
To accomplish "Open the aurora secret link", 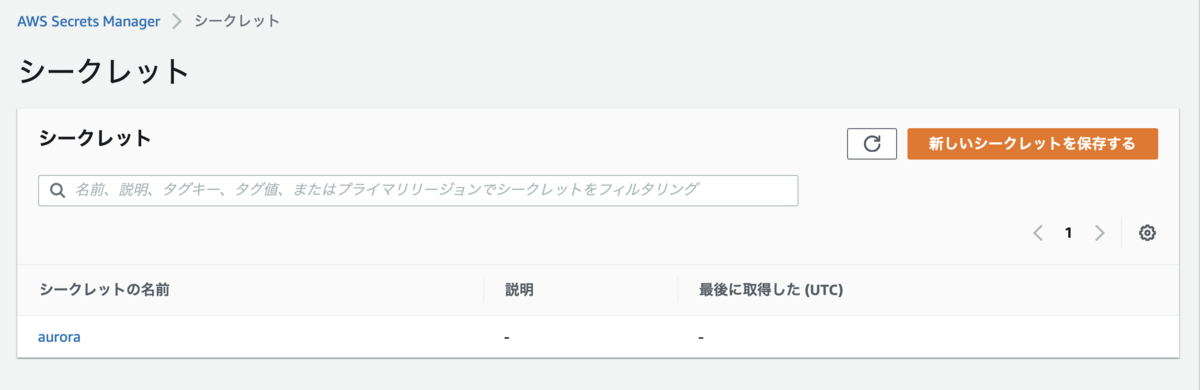I will tap(59, 337).
